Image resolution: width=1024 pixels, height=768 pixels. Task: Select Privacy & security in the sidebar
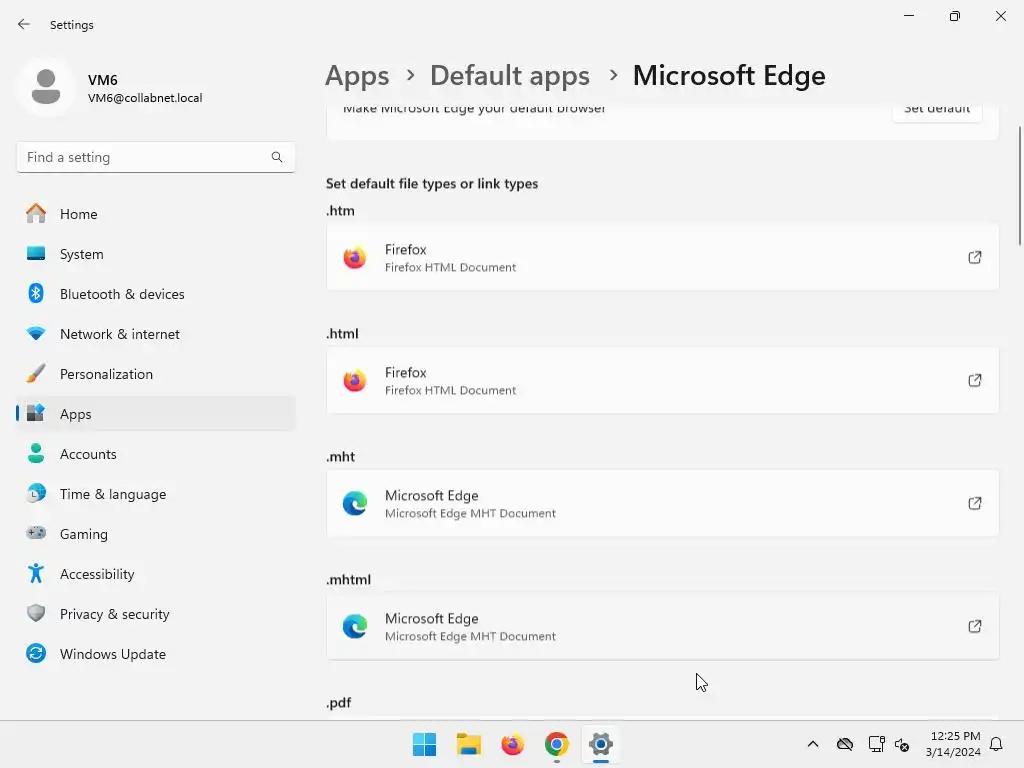[x=114, y=614]
